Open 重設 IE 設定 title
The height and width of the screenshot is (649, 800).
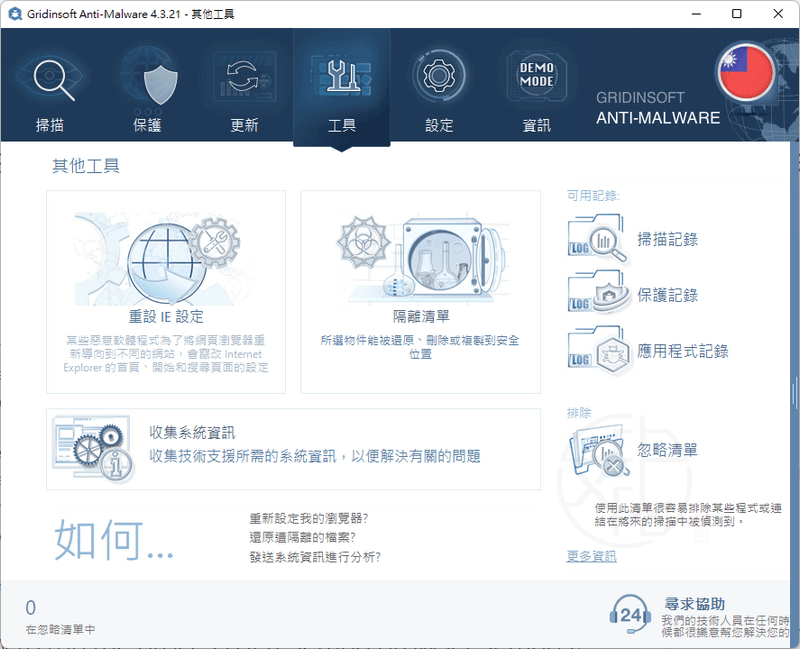tap(166, 317)
